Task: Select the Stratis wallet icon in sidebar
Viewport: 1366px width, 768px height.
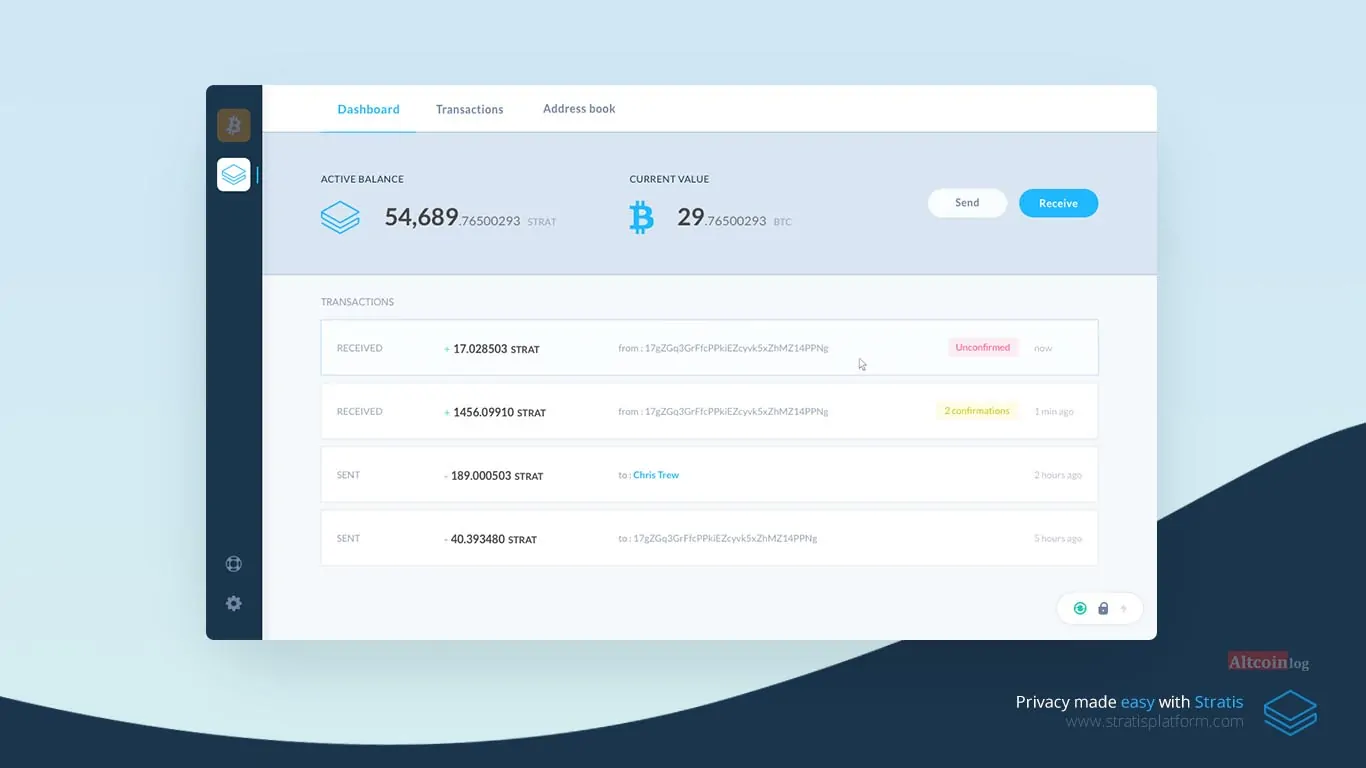Action: click(234, 175)
